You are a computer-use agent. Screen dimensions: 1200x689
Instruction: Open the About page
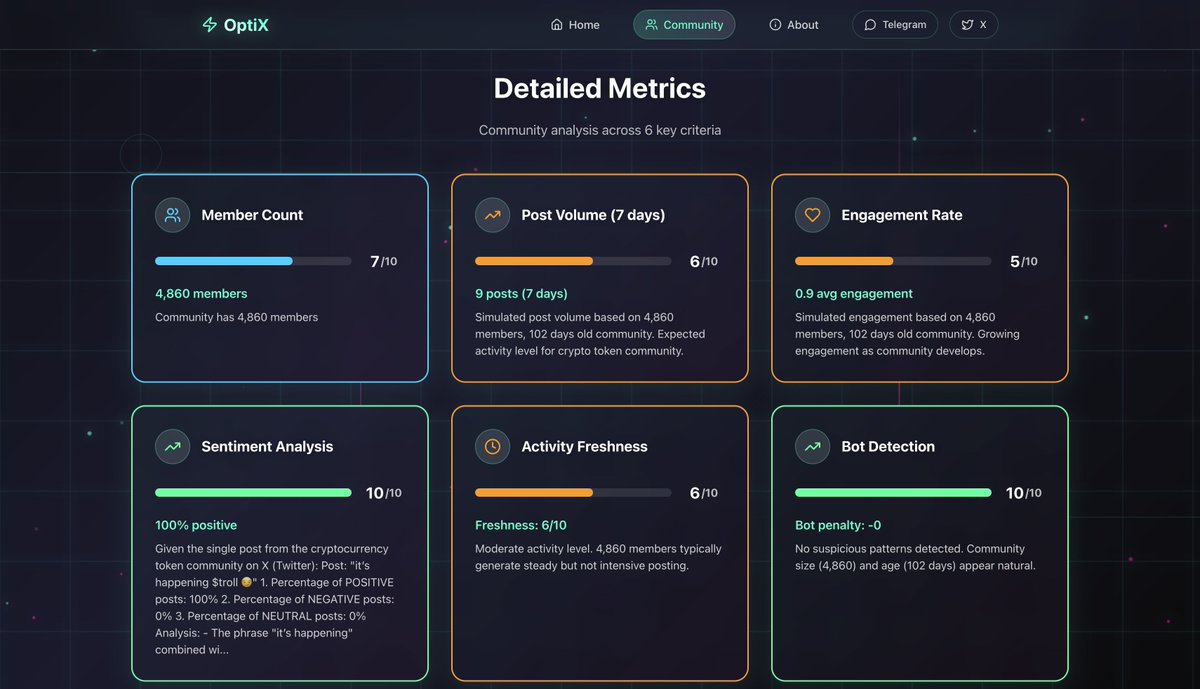(794, 24)
